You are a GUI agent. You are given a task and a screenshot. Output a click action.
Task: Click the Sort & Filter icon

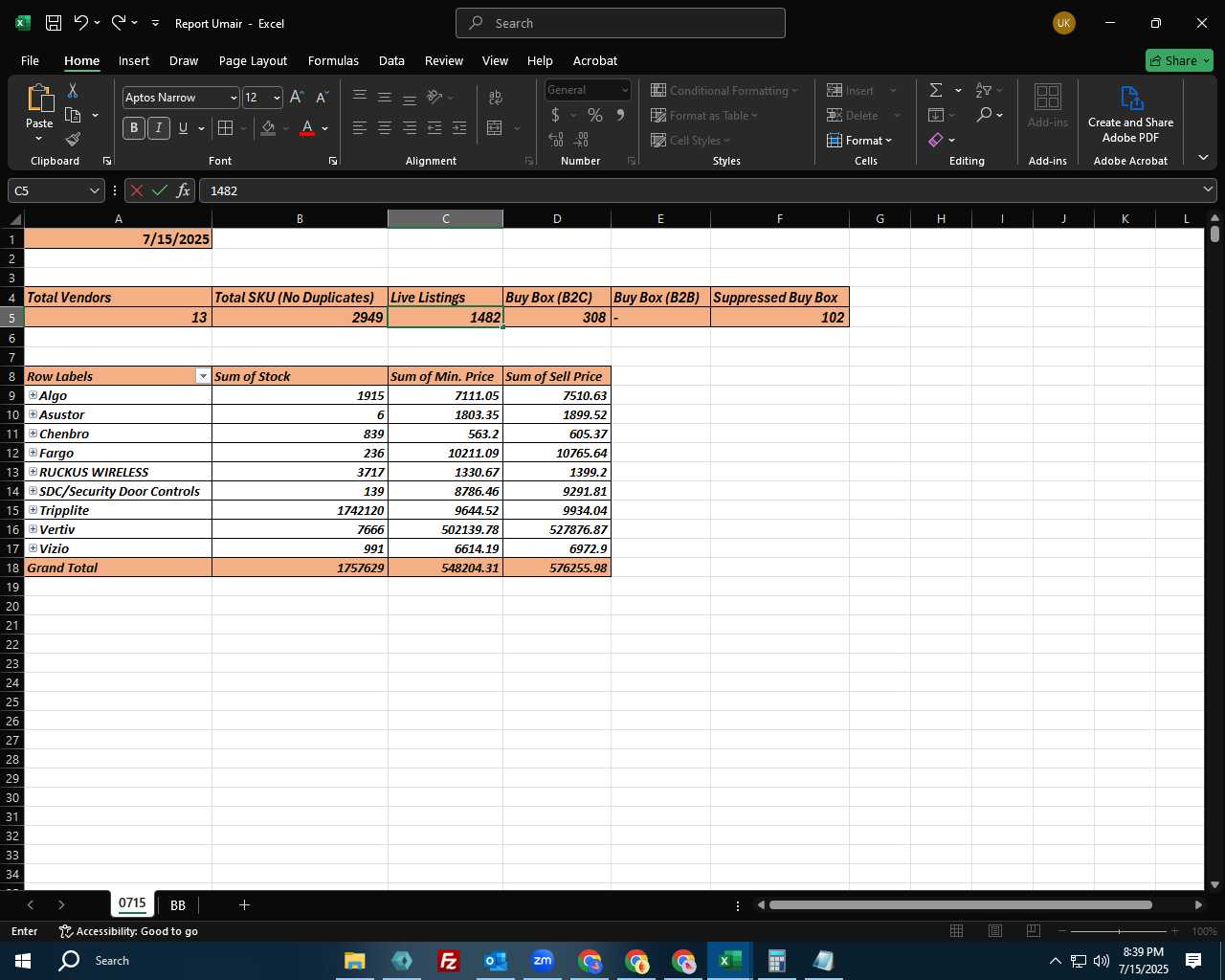point(983,90)
